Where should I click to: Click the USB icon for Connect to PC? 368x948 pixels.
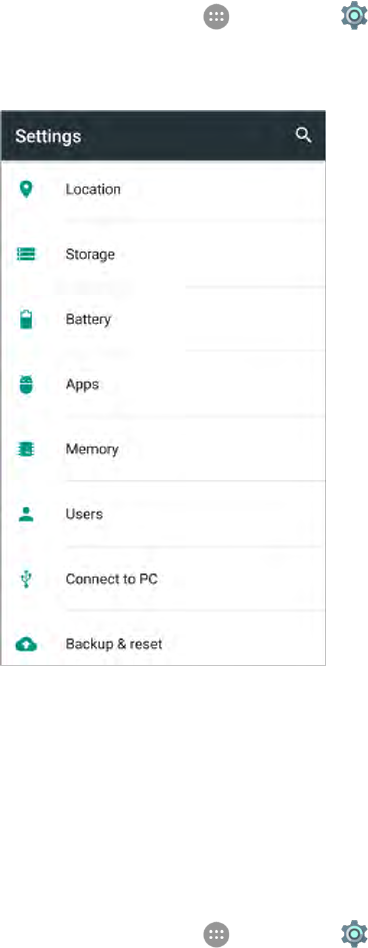click(26, 579)
